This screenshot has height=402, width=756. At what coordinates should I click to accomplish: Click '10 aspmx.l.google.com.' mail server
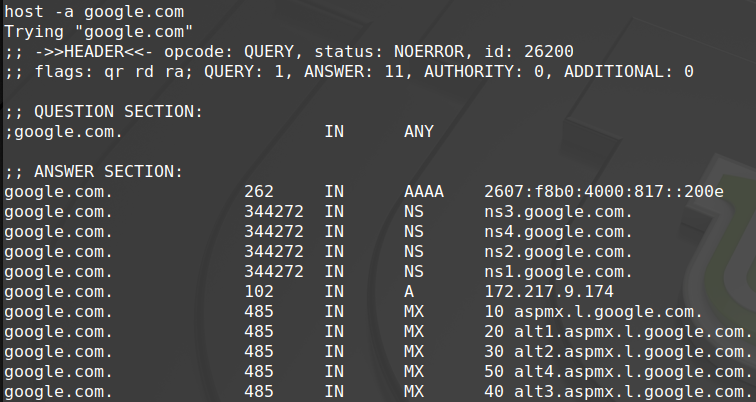point(594,312)
